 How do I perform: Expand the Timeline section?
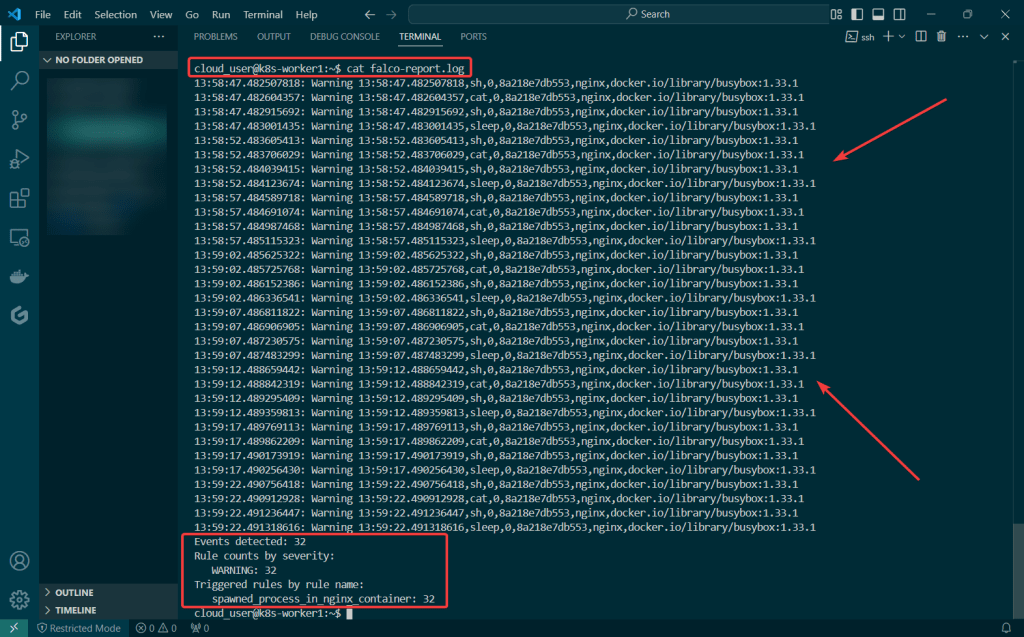click(76, 610)
